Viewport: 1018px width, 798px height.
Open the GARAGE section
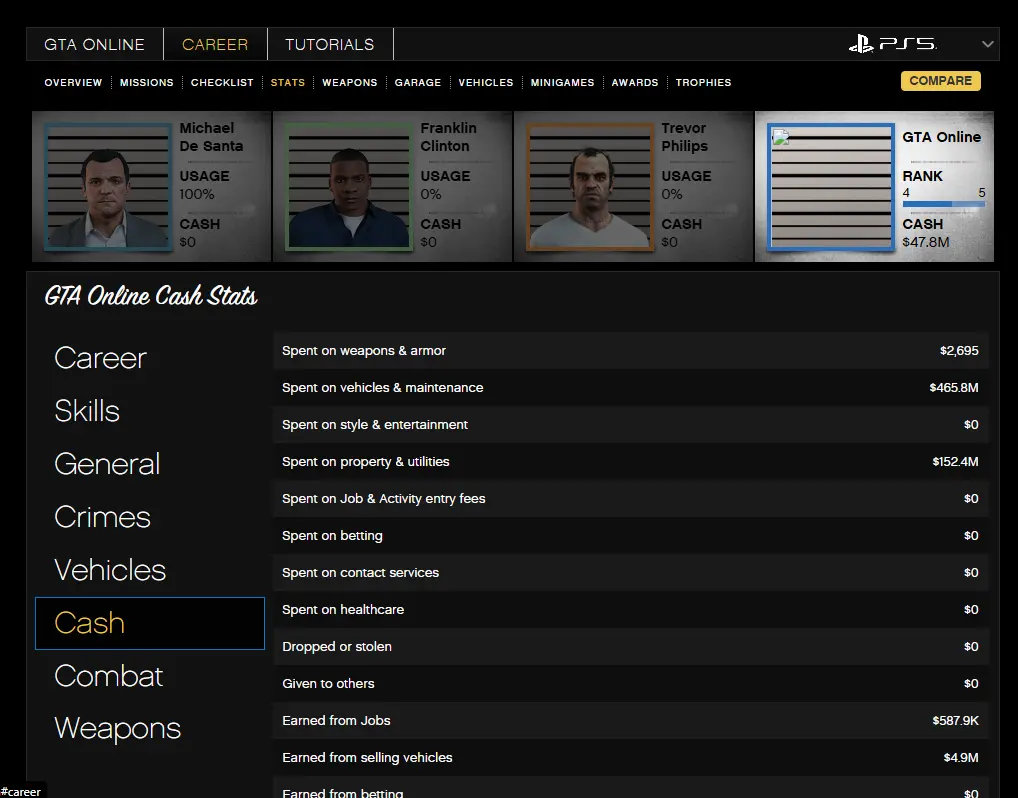click(x=417, y=82)
